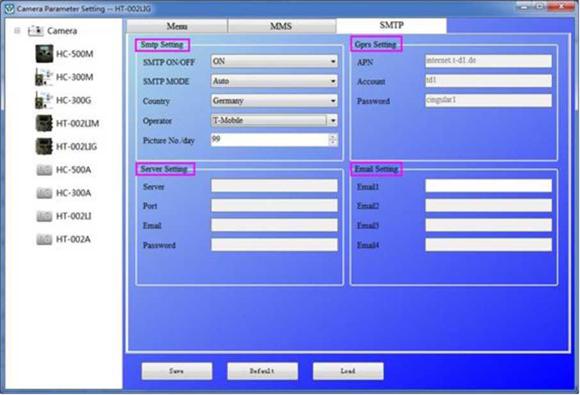Click the Default button

(x=262, y=371)
